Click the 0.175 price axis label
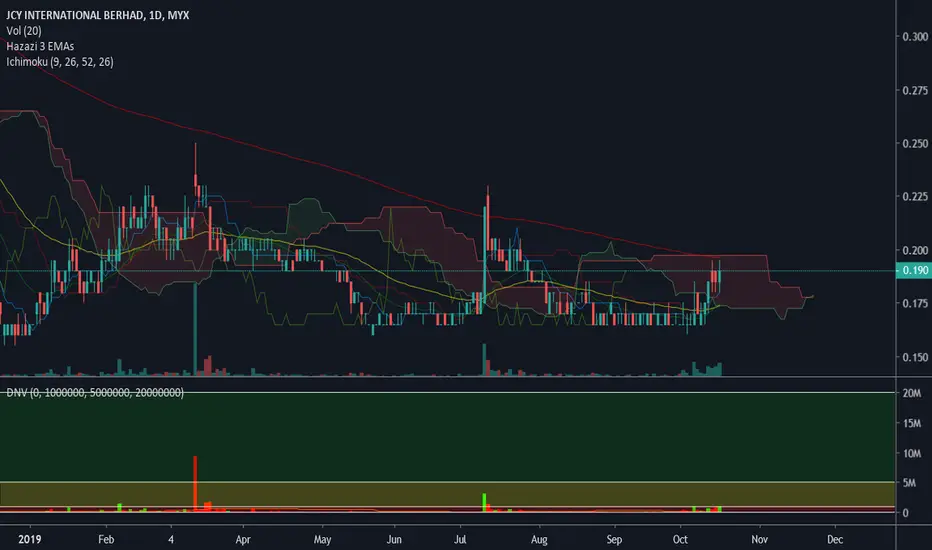 915,304
